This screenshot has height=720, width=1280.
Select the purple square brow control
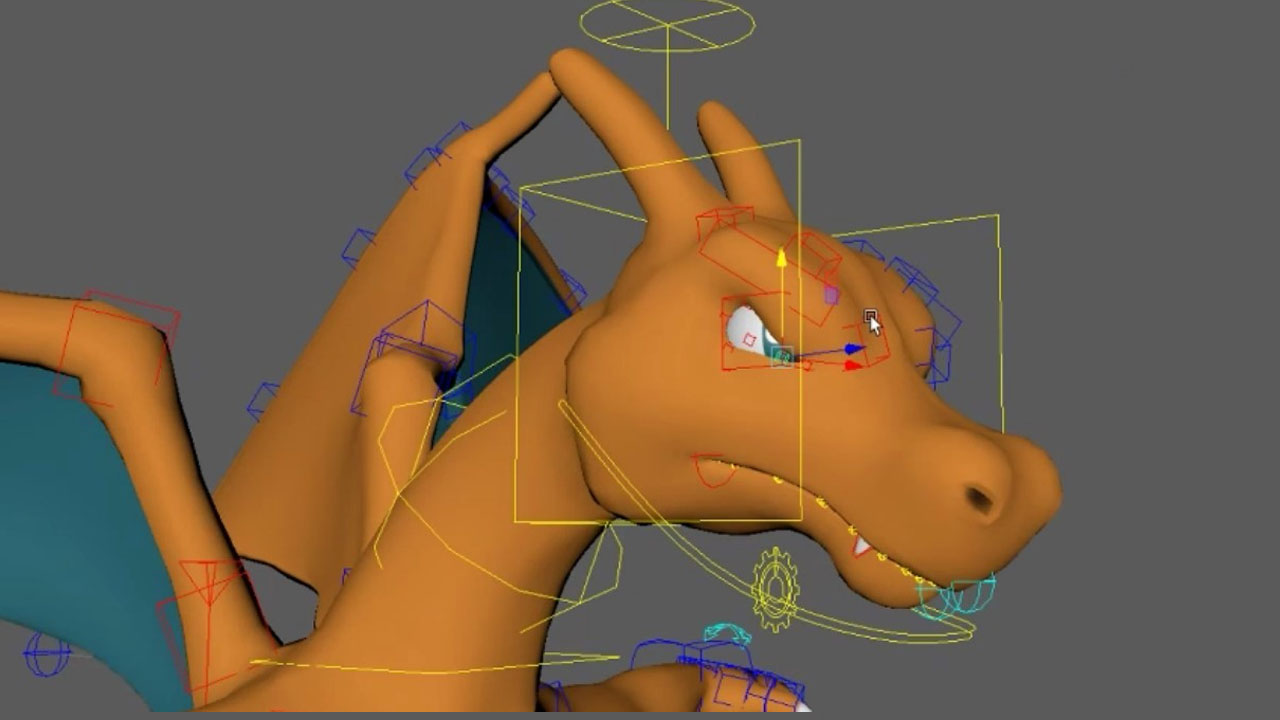[x=830, y=295]
